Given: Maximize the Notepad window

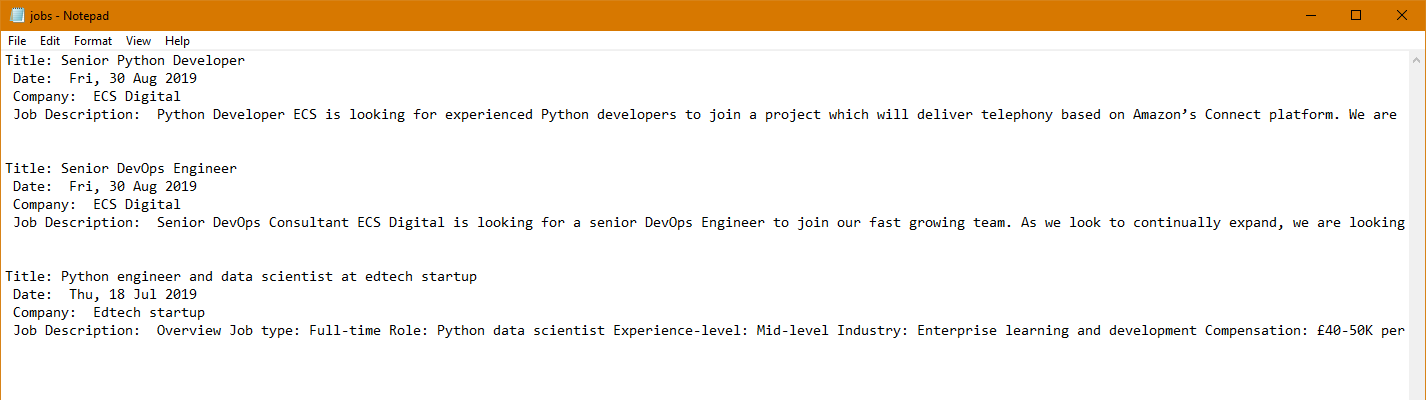Looking at the screenshot, I should (1356, 15).
